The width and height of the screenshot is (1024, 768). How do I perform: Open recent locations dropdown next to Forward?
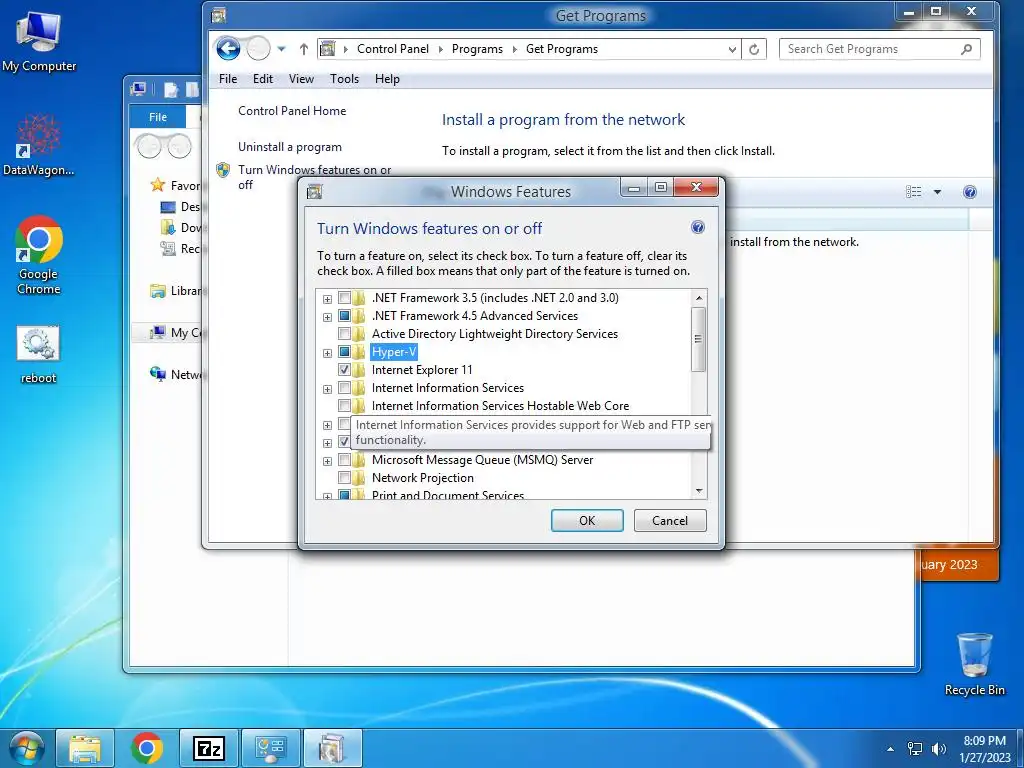pos(281,49)
